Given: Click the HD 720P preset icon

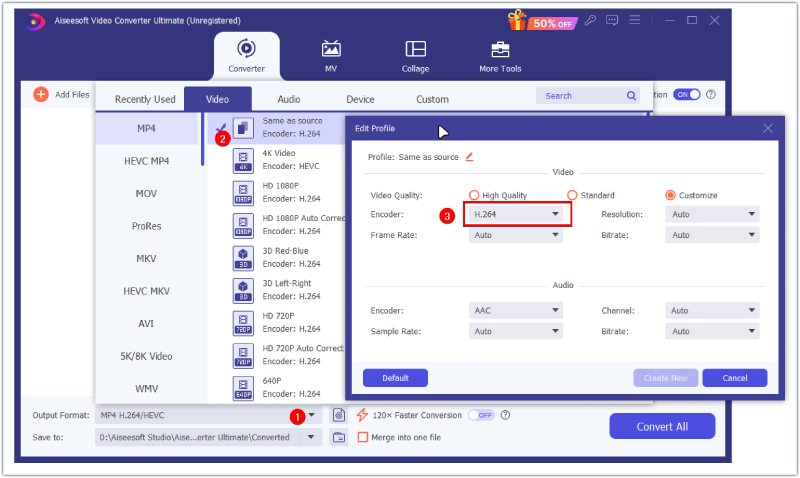Looking at the screenshot, I should pos(243,323).
